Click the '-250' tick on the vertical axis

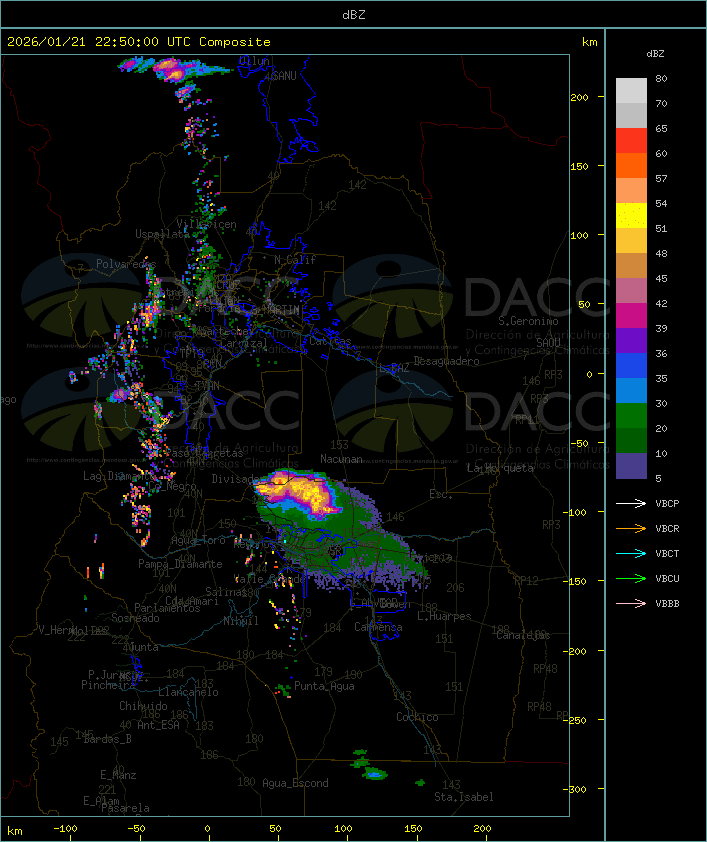click(576, 720)
